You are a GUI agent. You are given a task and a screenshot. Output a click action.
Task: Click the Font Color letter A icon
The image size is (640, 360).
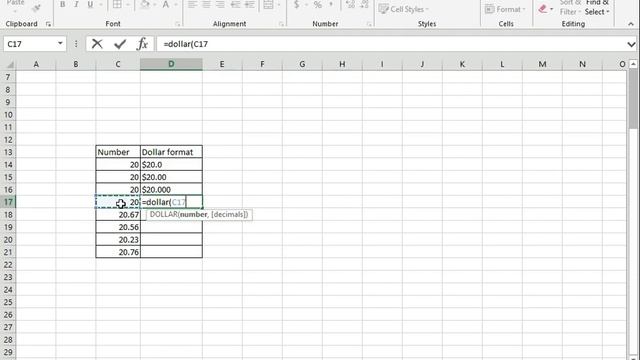166,4
